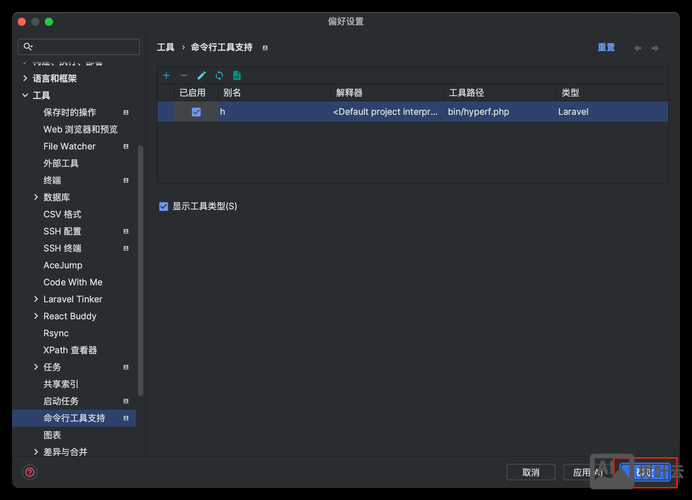Sort by 别名 column header
The width and height of the screenshot is (692, 500).
click(275, 93)
